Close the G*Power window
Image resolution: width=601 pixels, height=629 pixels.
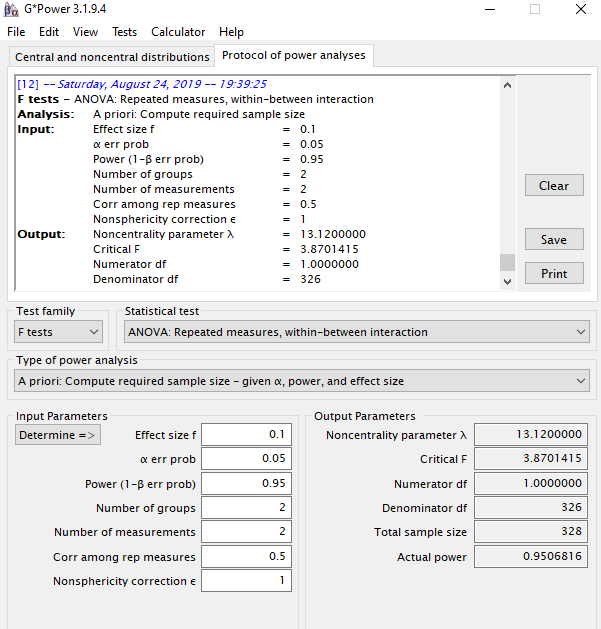pyautogui.click(x=581, y=9)
